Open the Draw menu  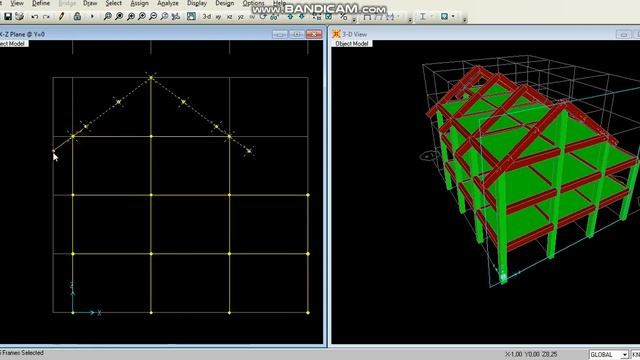(x=90, y=3)
